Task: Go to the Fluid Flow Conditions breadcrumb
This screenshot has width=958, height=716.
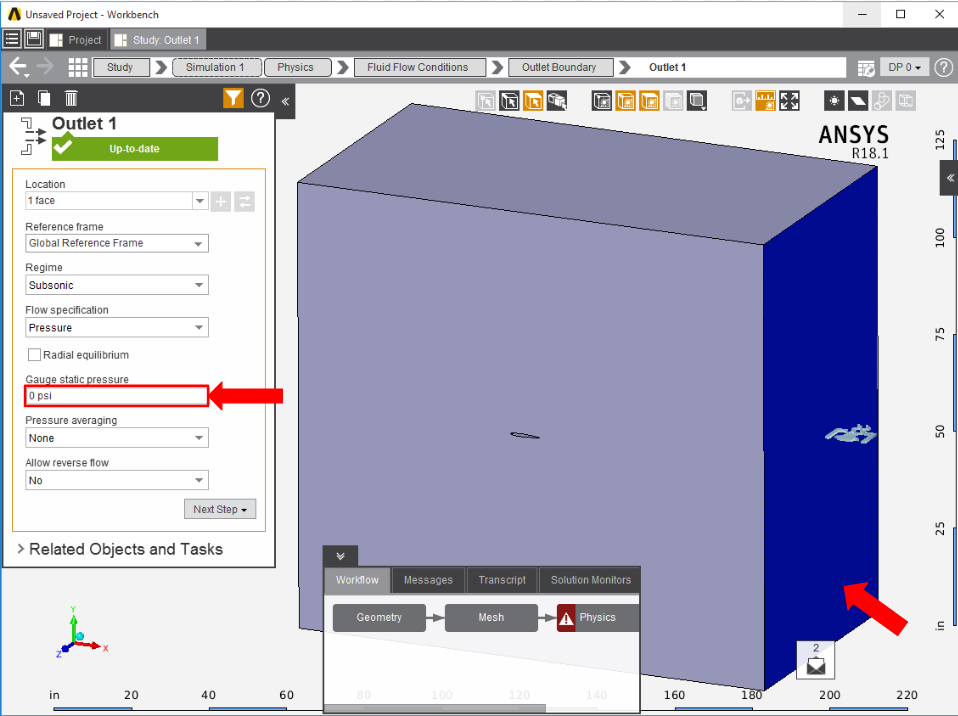Action: pyautogui.click(x=420, y=67)
